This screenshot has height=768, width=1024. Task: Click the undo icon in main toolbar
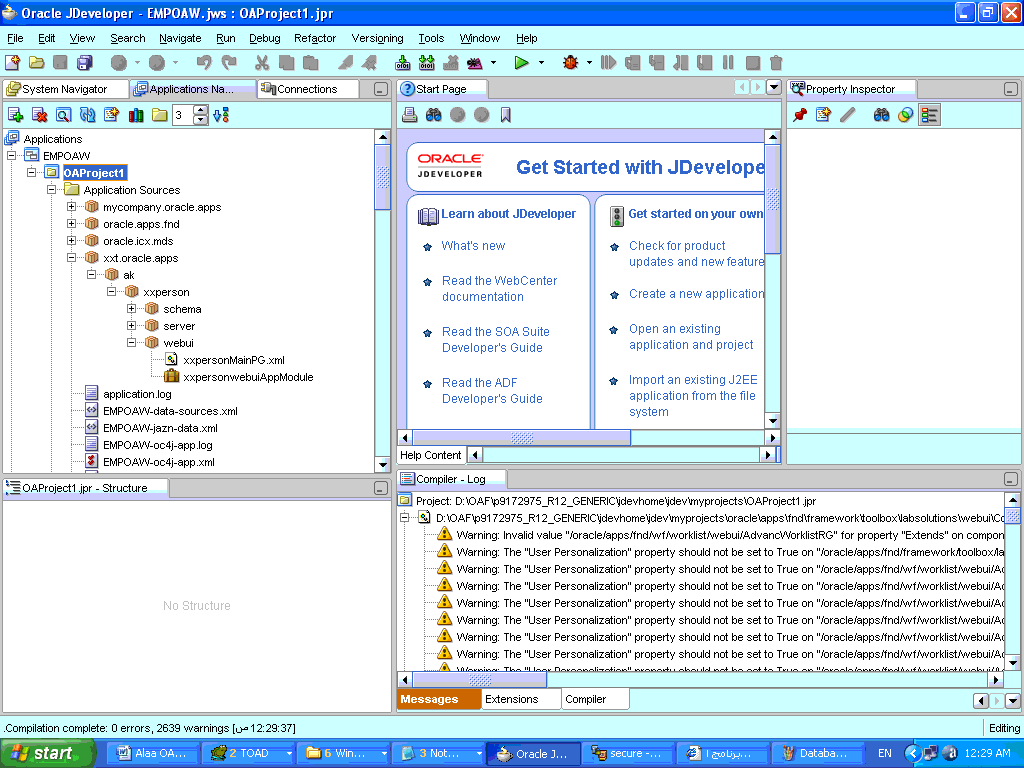coord(204,63)
